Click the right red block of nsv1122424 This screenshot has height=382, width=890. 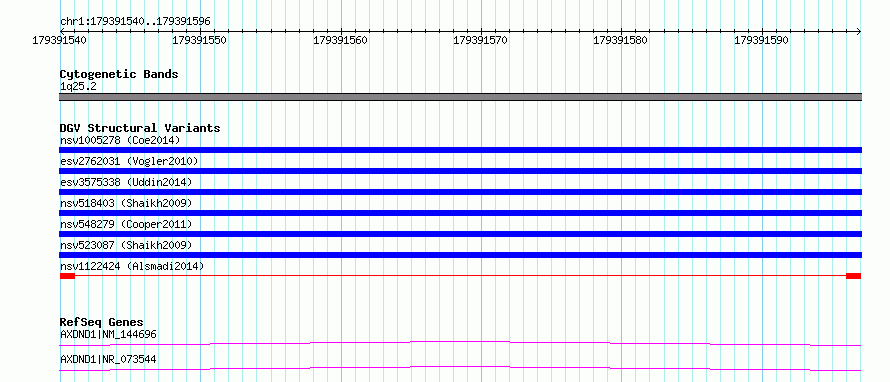tap(854, 276)
